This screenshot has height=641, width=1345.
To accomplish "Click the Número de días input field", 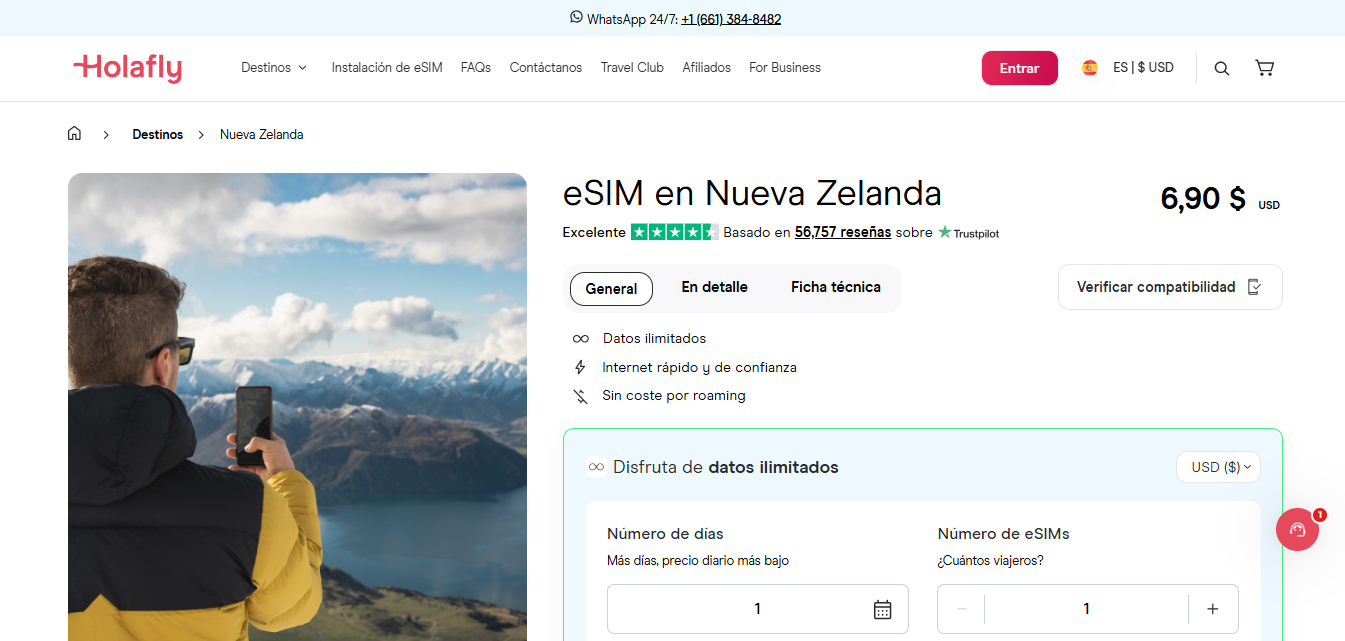I will (758, 609).
